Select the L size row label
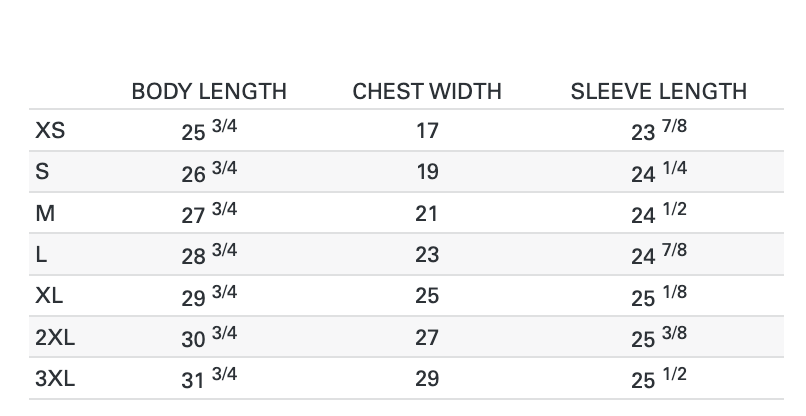806x416 pixels. pyautogui.click(x=41, y=254)
